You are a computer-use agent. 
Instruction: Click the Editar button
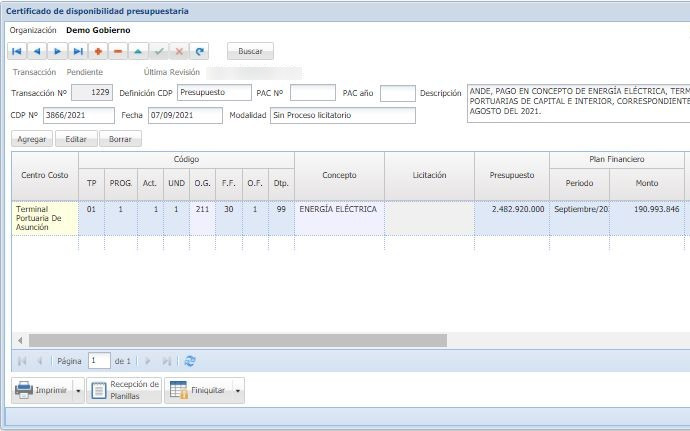pos(76,139)
